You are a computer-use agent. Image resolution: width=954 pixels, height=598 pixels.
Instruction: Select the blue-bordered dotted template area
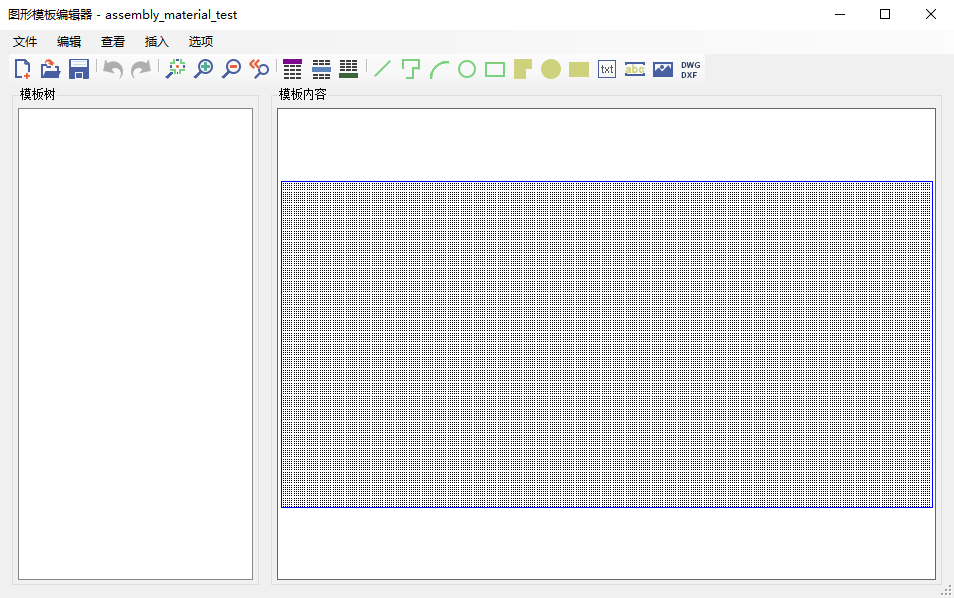point(607,344)
